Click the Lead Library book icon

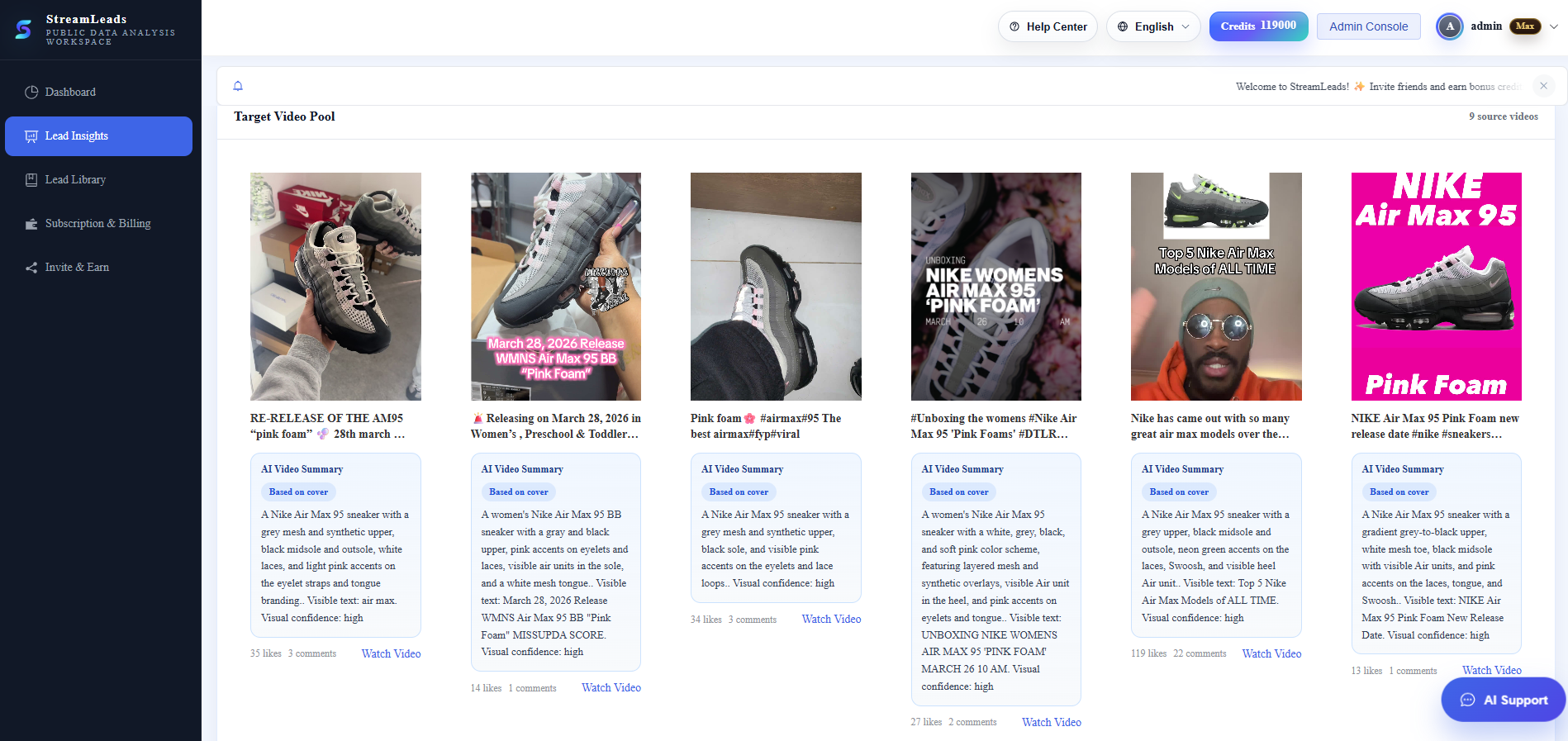(31, 179)
